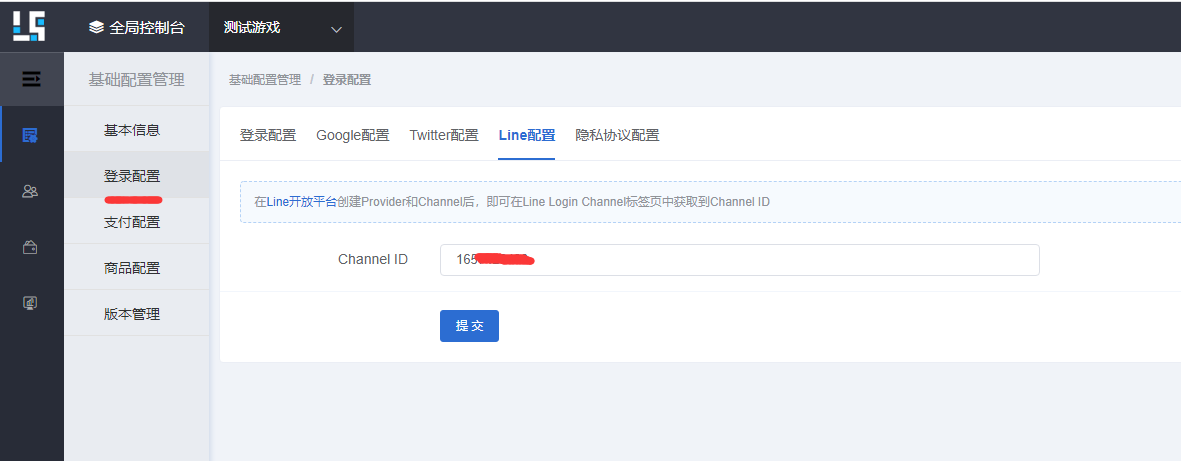Expand the 测试游戏 game dropdown
Image resolution: width=1181 pixels, height=461 pixels.
[282, 27]
